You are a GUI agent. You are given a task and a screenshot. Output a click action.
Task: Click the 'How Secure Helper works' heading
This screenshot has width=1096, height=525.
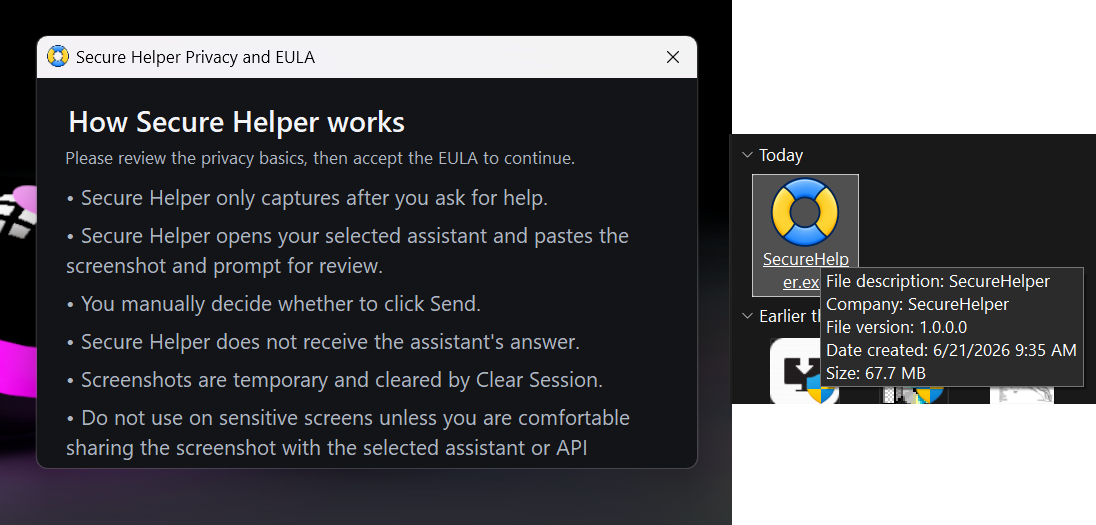[236, 122]
